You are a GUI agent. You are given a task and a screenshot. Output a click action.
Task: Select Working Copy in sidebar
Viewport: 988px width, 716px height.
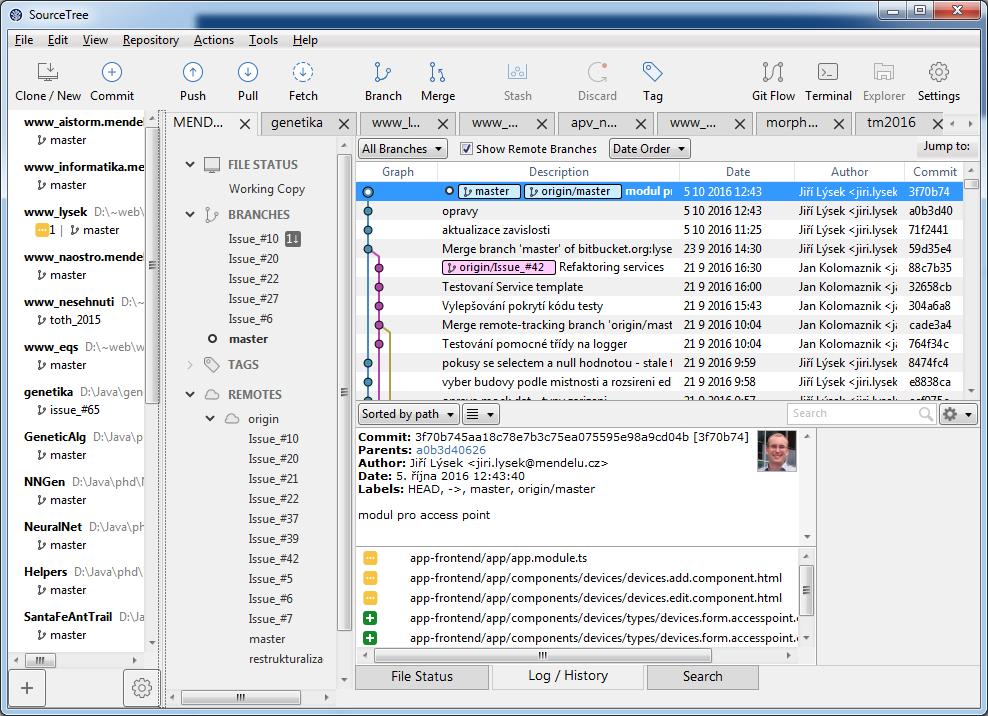(267, 188)
